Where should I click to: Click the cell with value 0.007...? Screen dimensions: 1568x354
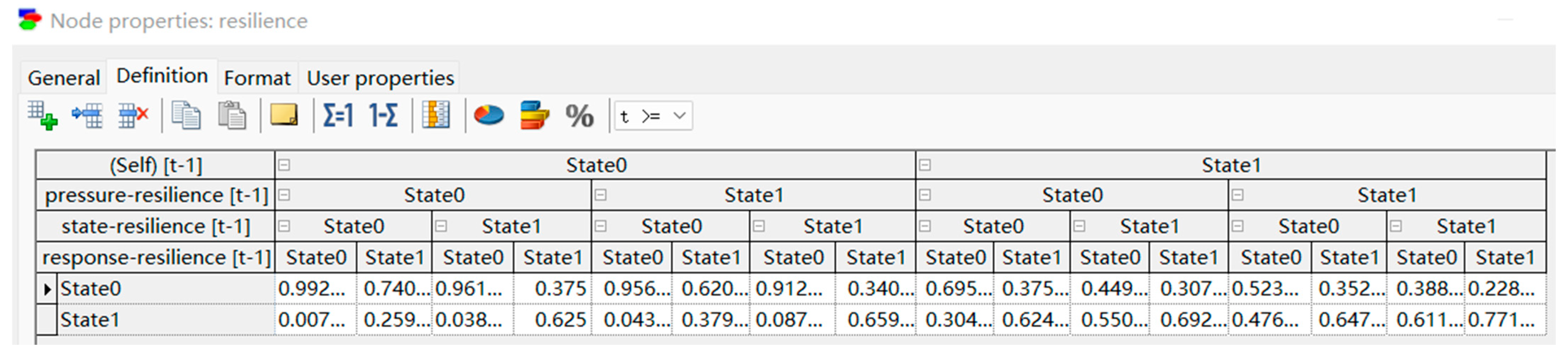point(315,319)
